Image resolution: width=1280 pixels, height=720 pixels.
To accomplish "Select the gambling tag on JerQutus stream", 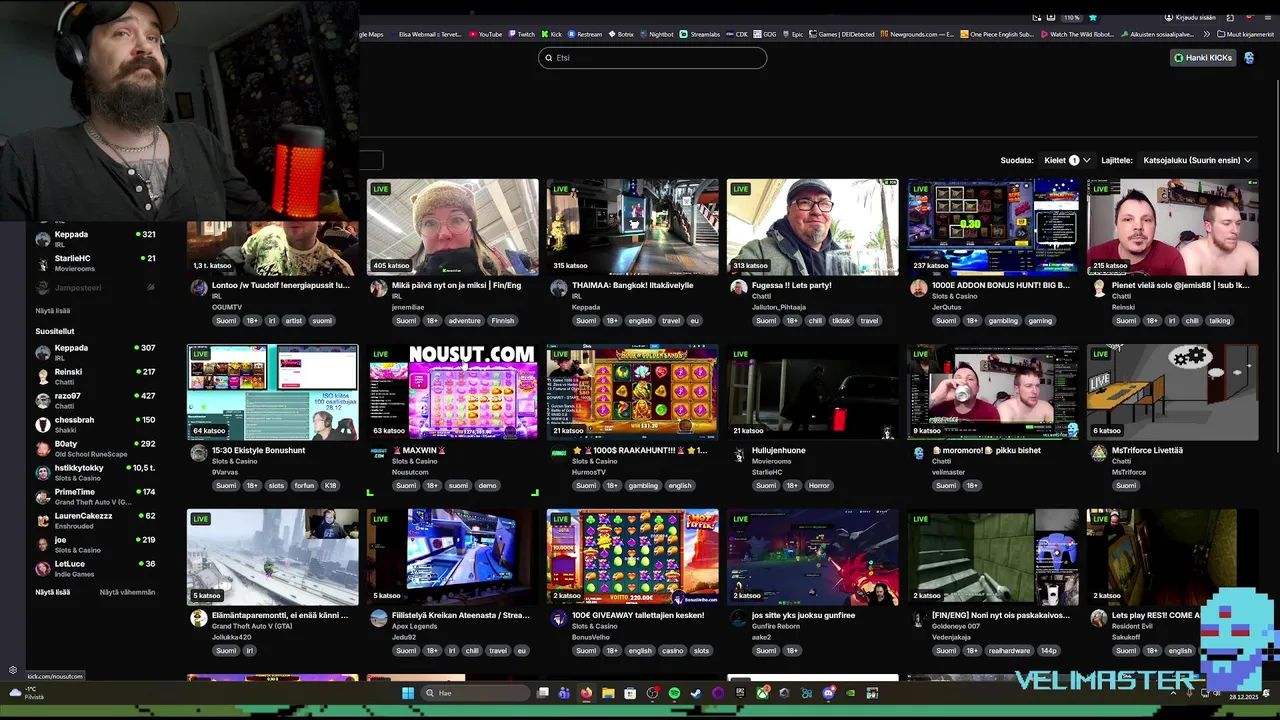I will (1003, 321).
